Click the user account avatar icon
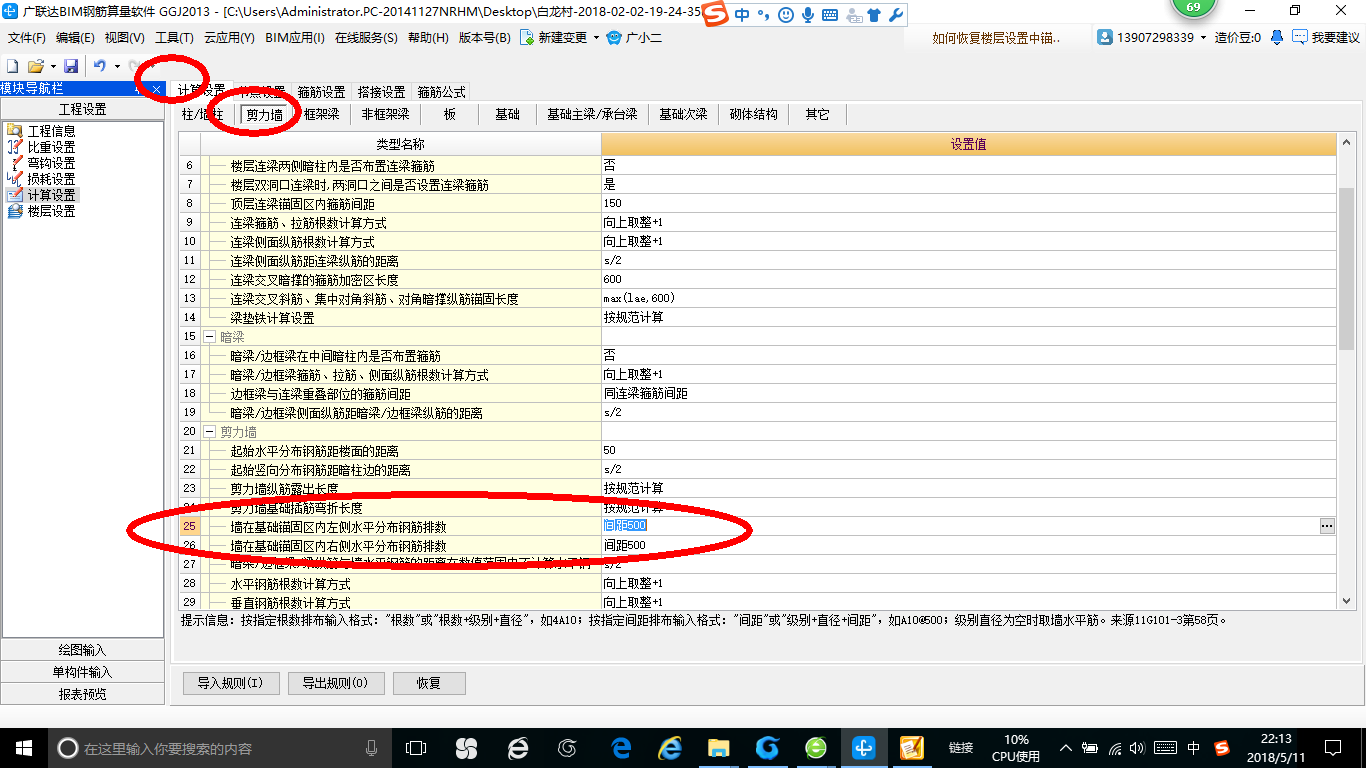This screenshot has width=1366, height=768. [1105, 38]
